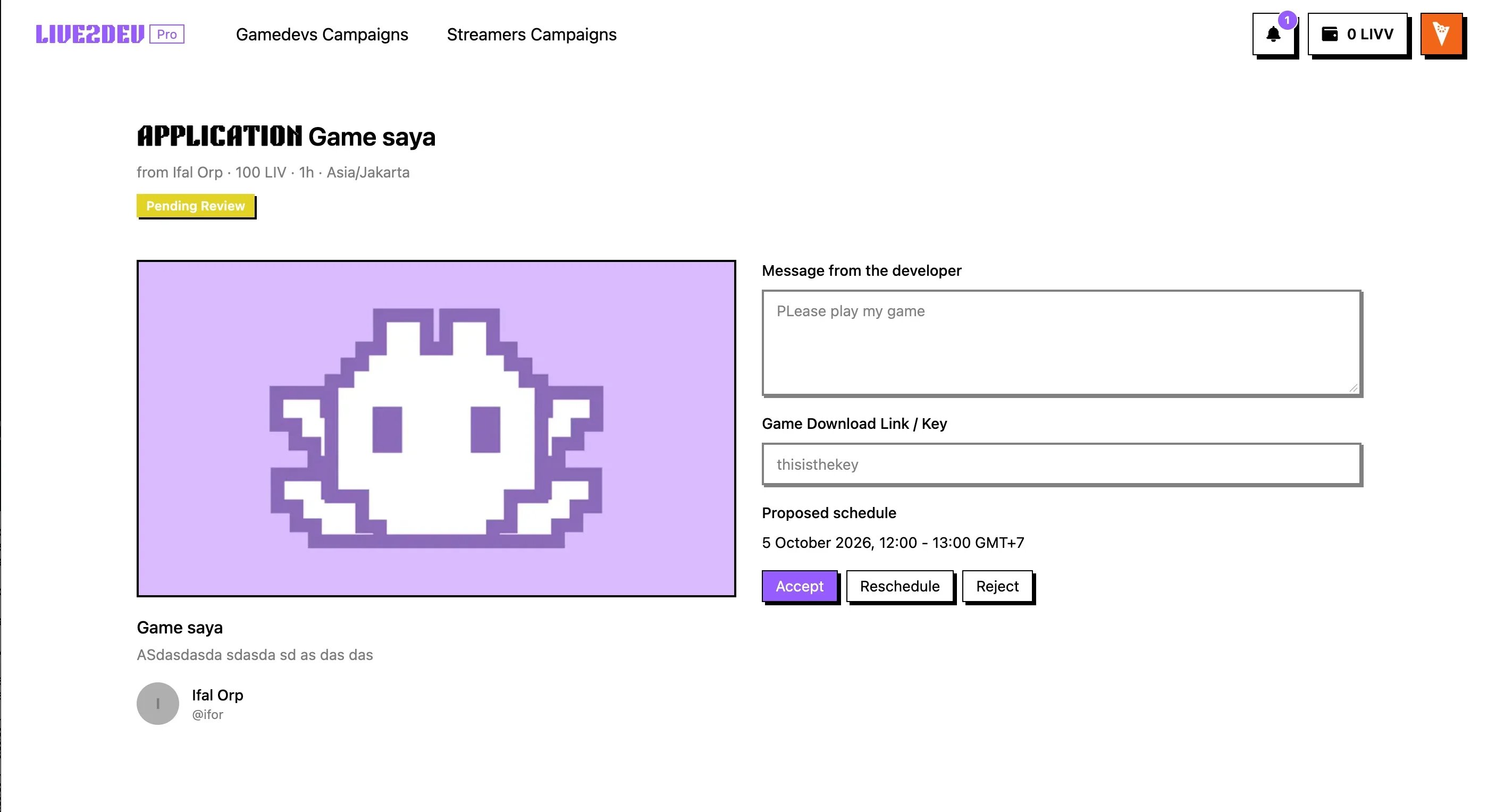Click the @ifor handle text
The height and width of the screenshot is (812, 1496).
pyautogui.click(x=207, y=715)
